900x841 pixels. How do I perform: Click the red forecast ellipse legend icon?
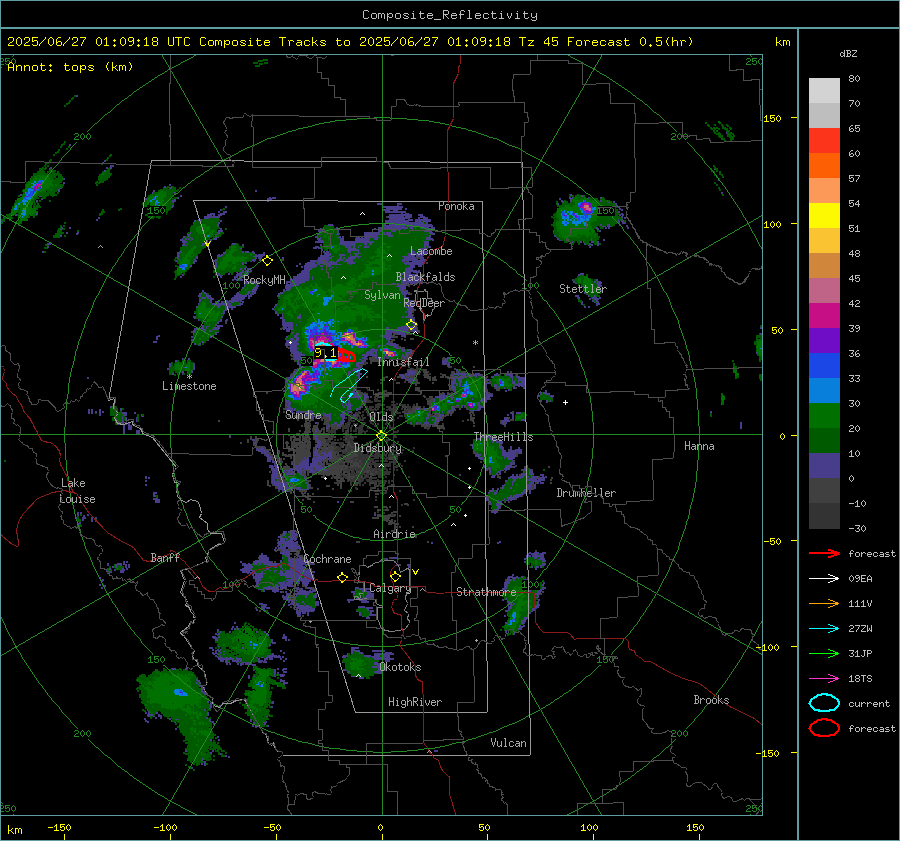(x=824, y=728)
